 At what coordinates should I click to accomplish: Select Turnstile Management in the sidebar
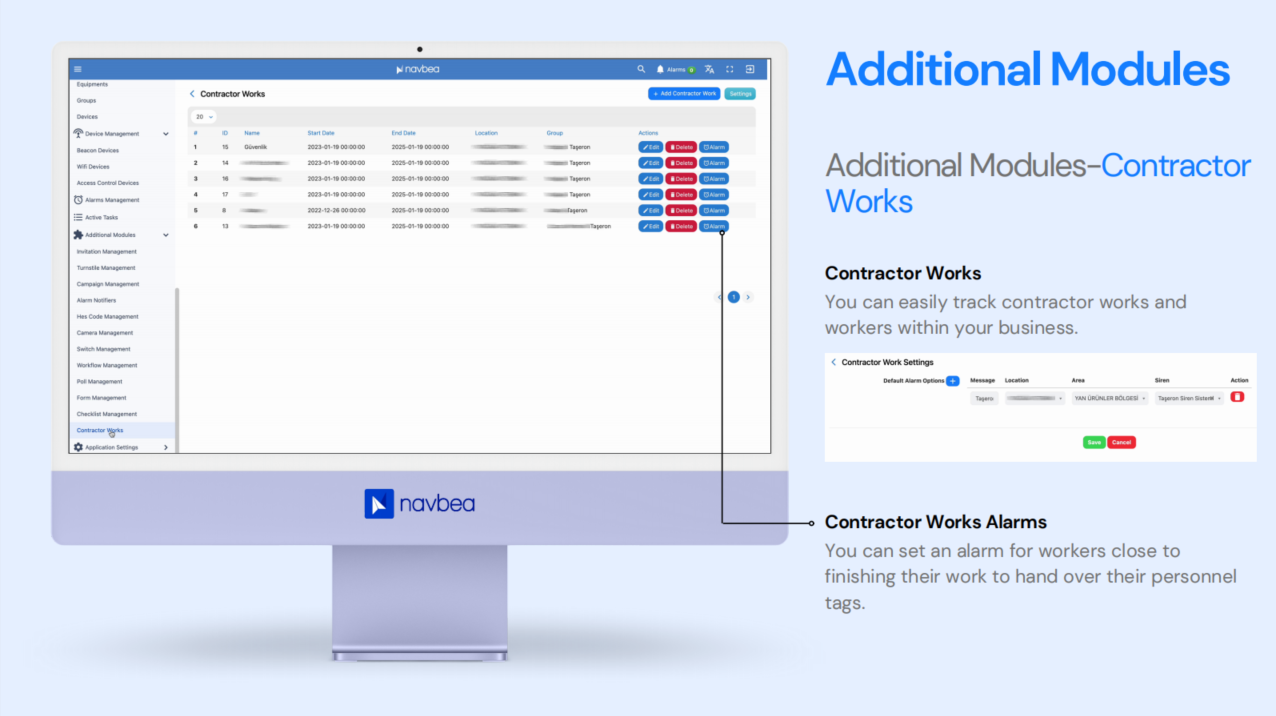tap(106, 268)
